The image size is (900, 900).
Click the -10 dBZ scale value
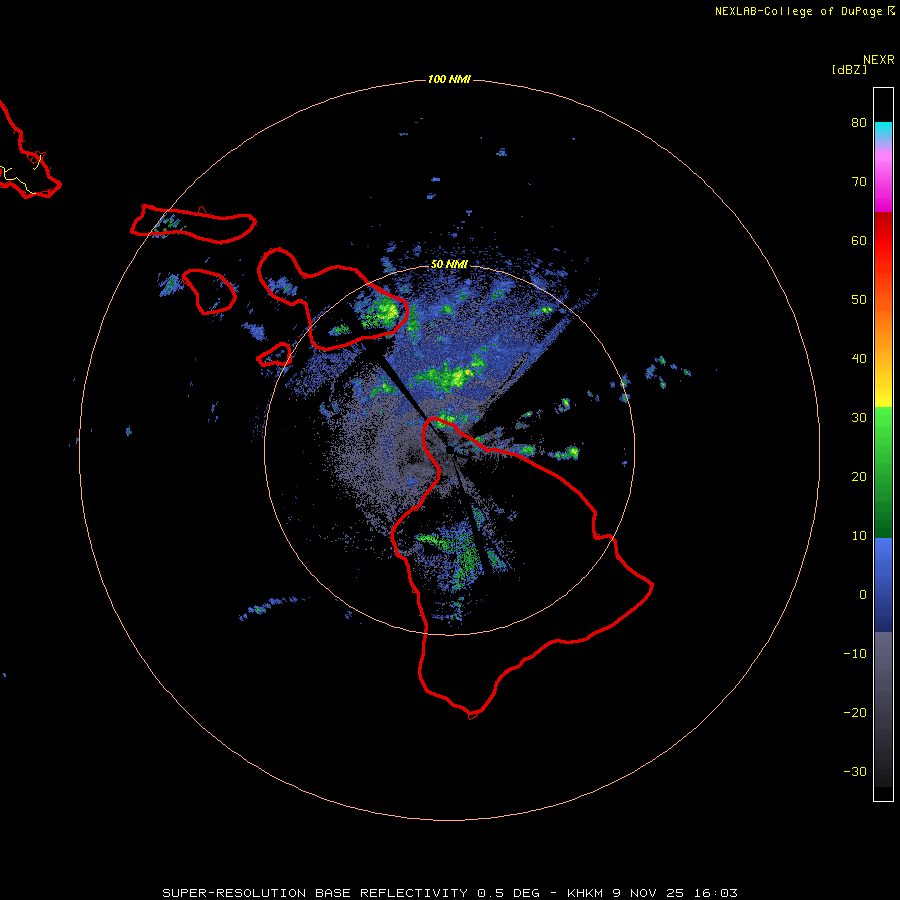(855, 653)
